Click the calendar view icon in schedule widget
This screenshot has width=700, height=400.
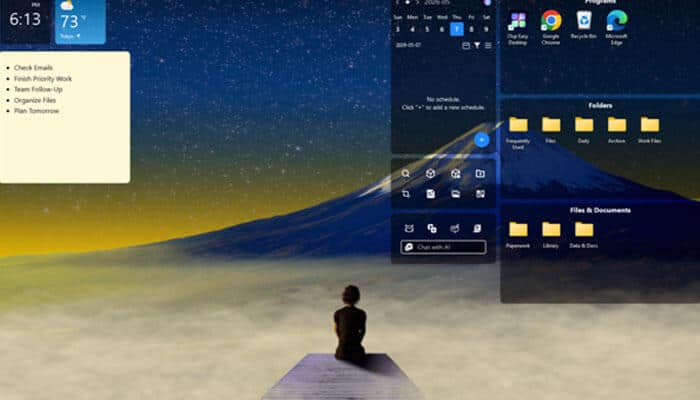[466, 45]
